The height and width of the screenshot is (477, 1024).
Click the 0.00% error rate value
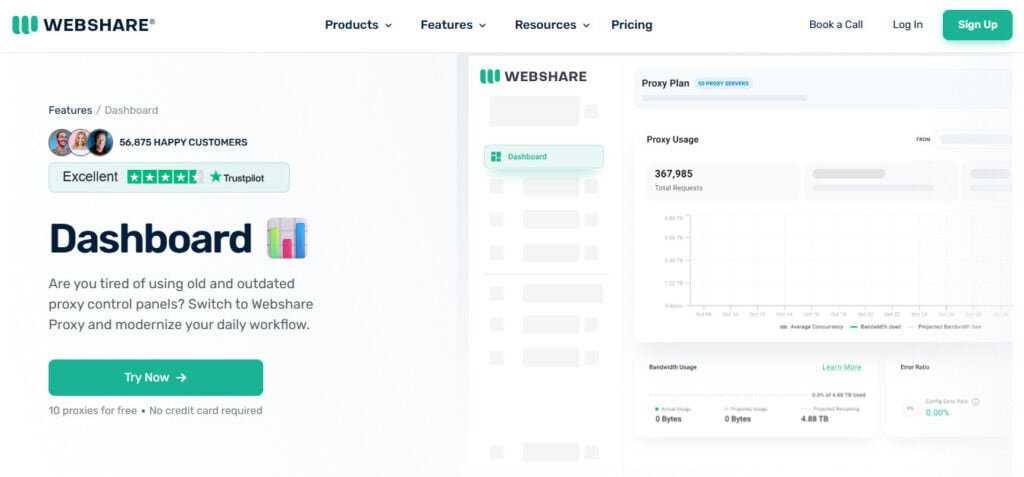pyautogui.click(x=937, y=413)
